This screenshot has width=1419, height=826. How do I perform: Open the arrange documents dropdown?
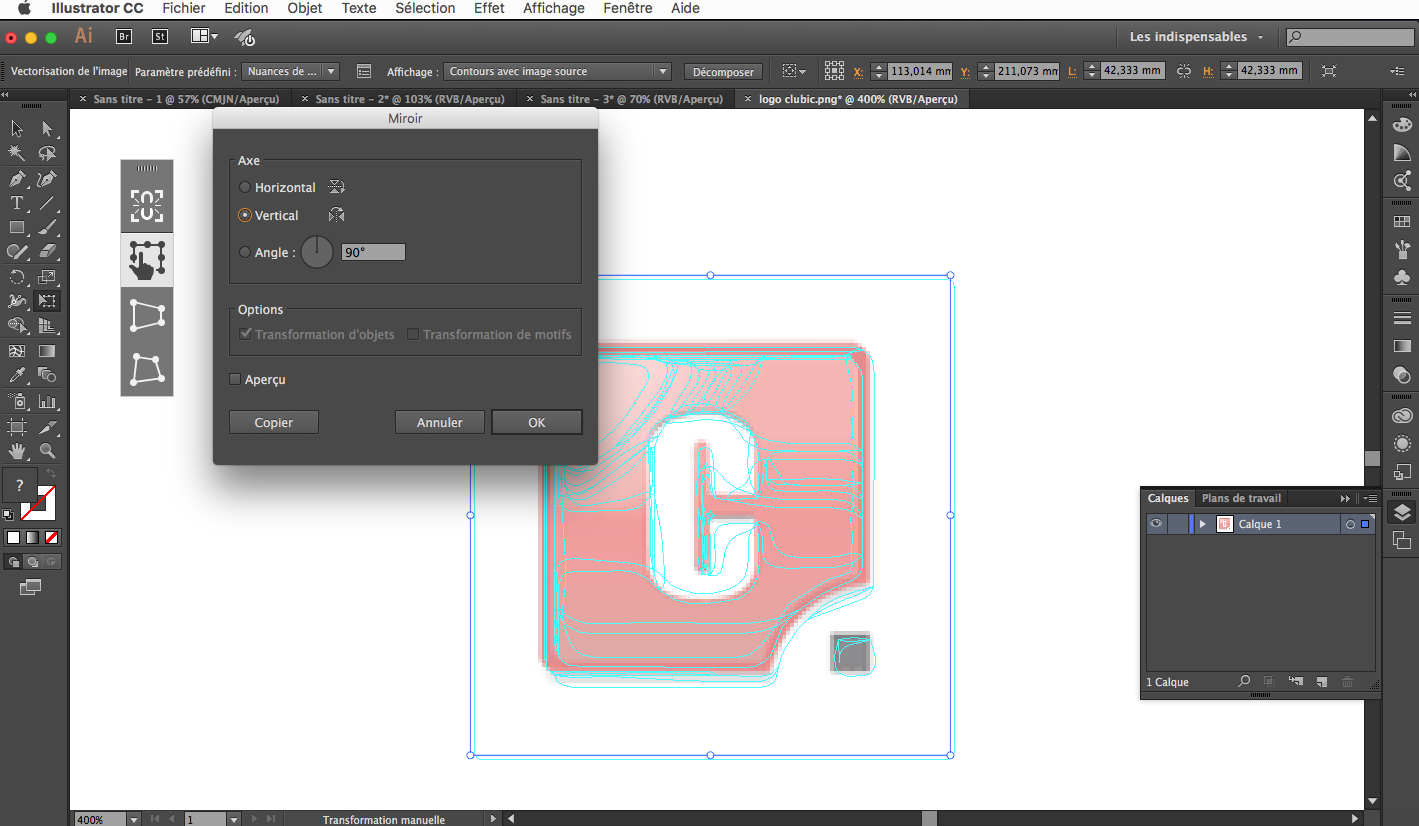[205, 37]
